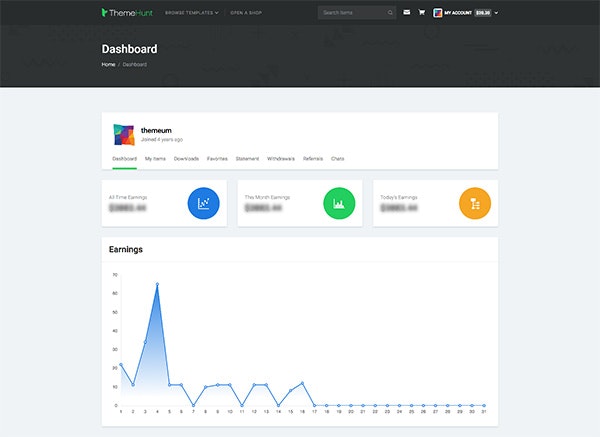600x437 pixels.
Task: Click the search magnifier icon
Action: (390, 13)
